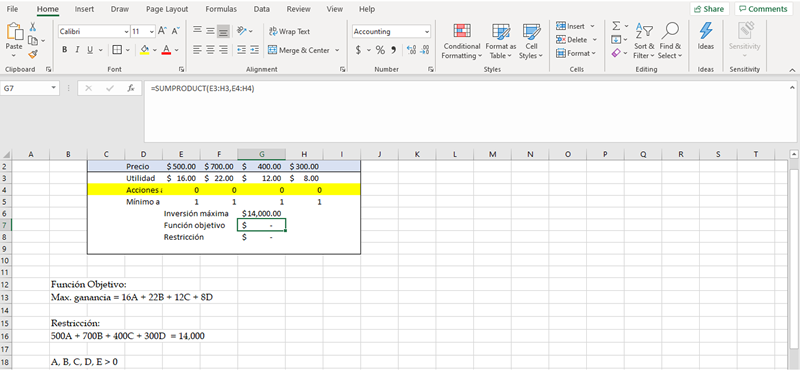This screenshot has height=371, width=800.
Task: Click the AutoSum sigma icon
Action: point(616,26)
